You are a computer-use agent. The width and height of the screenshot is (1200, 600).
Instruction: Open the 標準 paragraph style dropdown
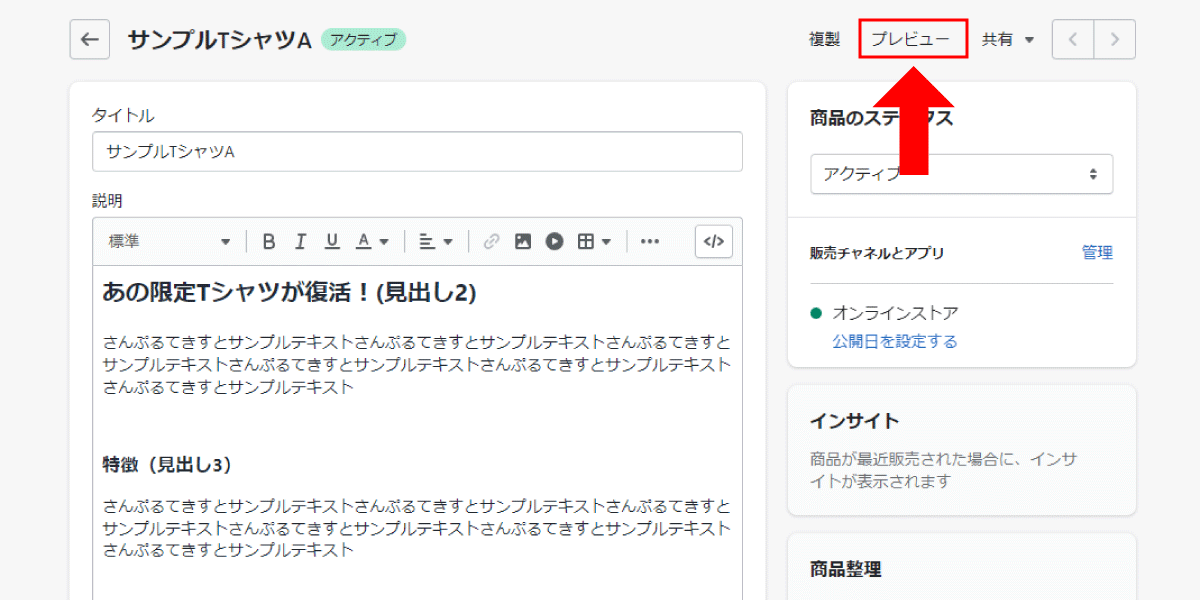pos(169,241)
